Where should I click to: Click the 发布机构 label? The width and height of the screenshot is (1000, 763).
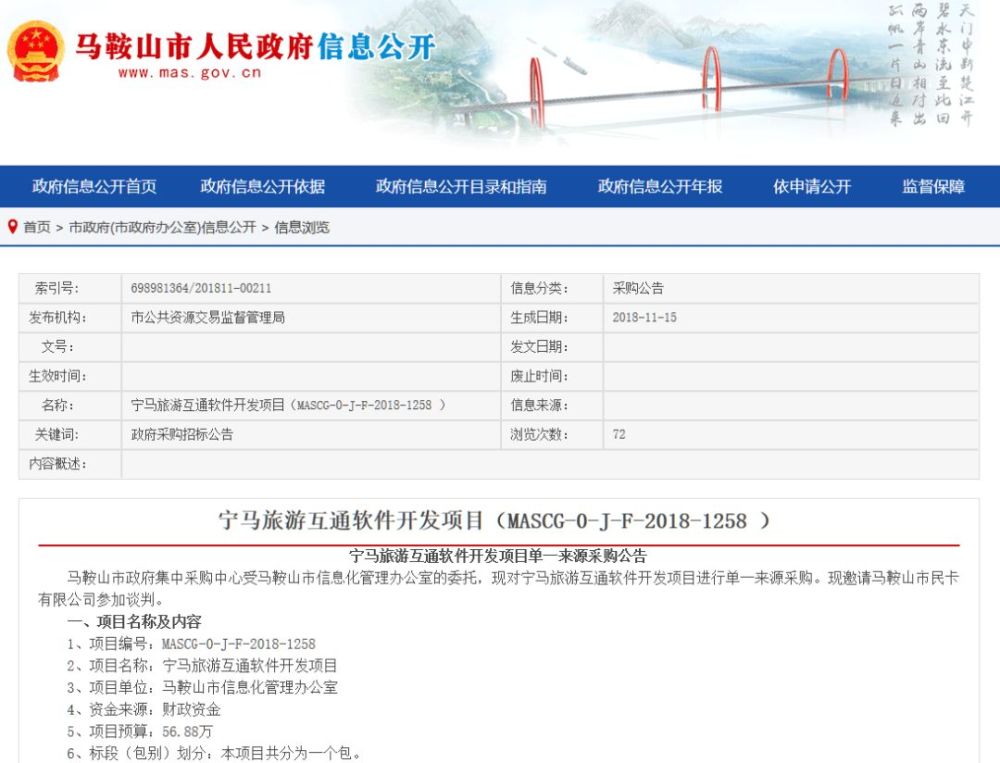point(57,317)
